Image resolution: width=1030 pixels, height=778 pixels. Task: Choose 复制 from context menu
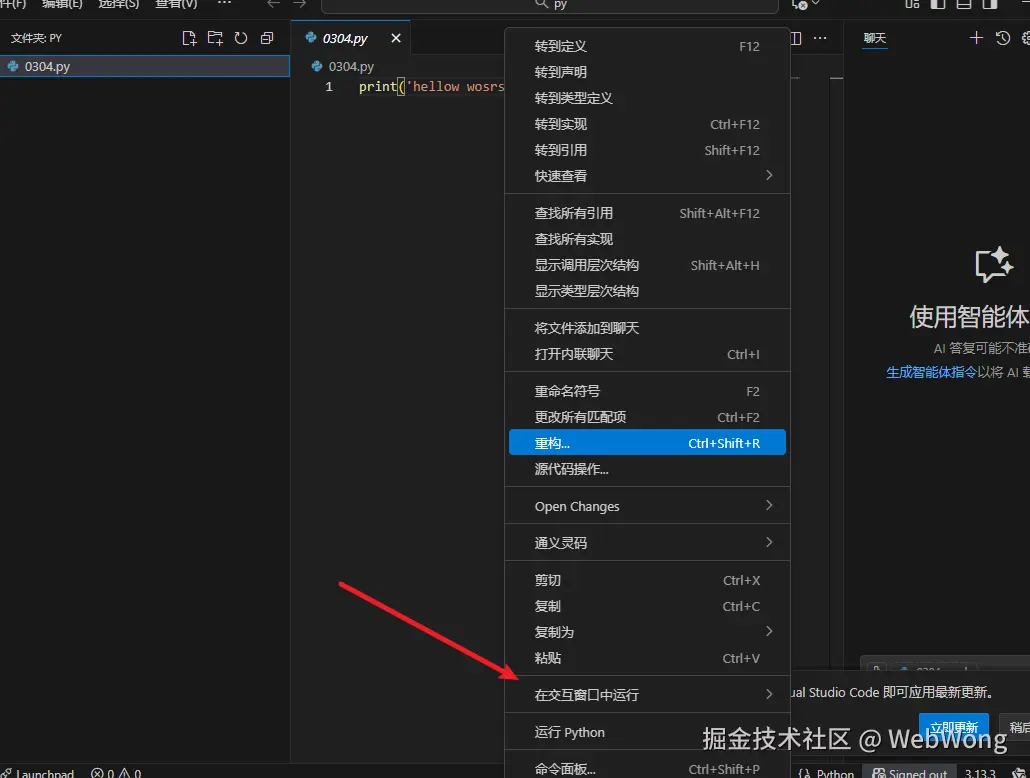tap(647, 606)
